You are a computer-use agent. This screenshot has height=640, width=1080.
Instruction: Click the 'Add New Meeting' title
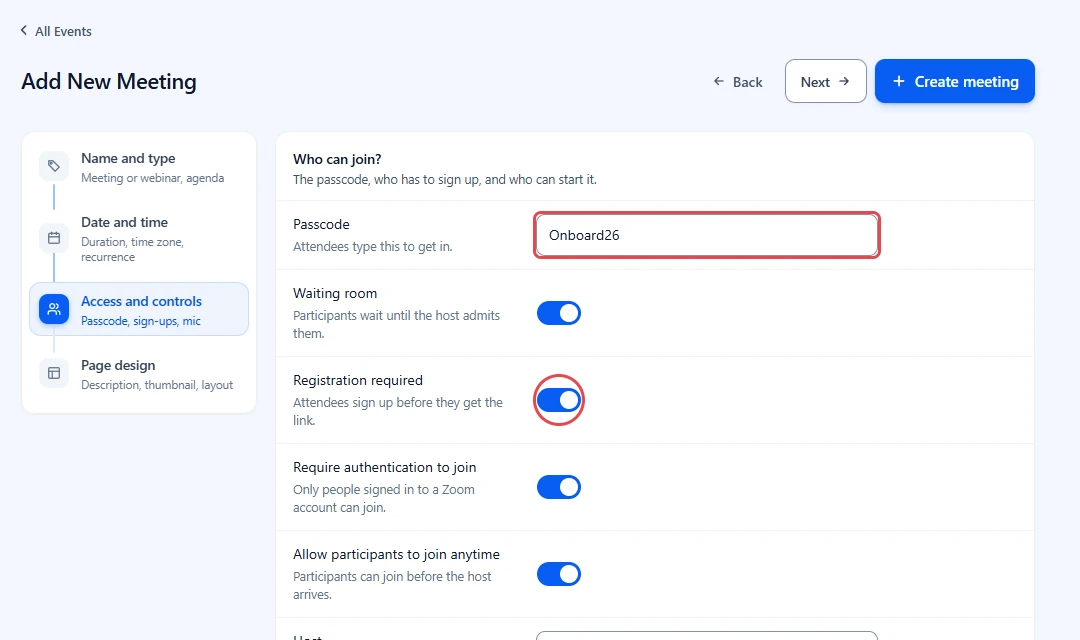(x=109, y=81)
